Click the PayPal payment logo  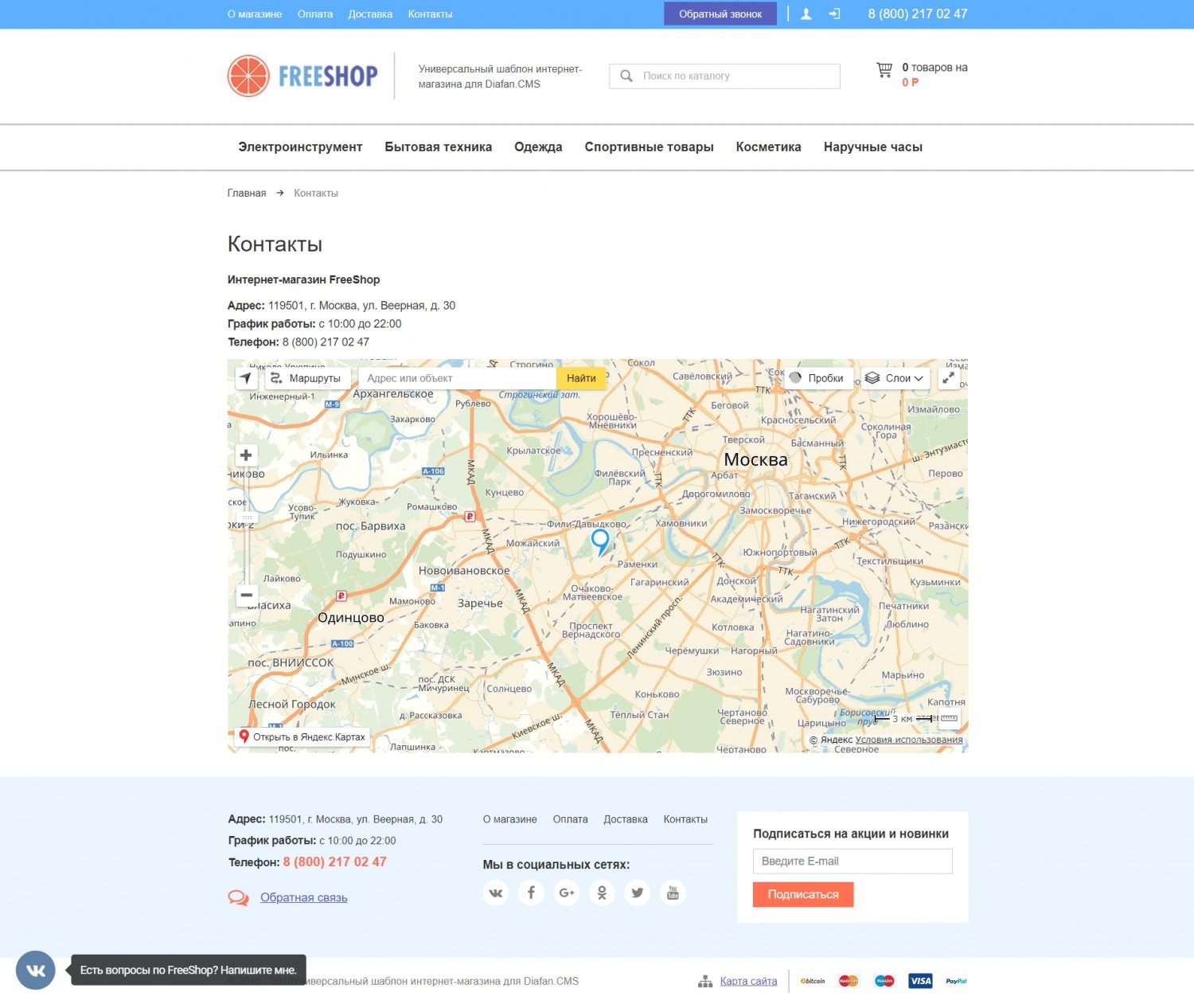[x=956, y=981]
